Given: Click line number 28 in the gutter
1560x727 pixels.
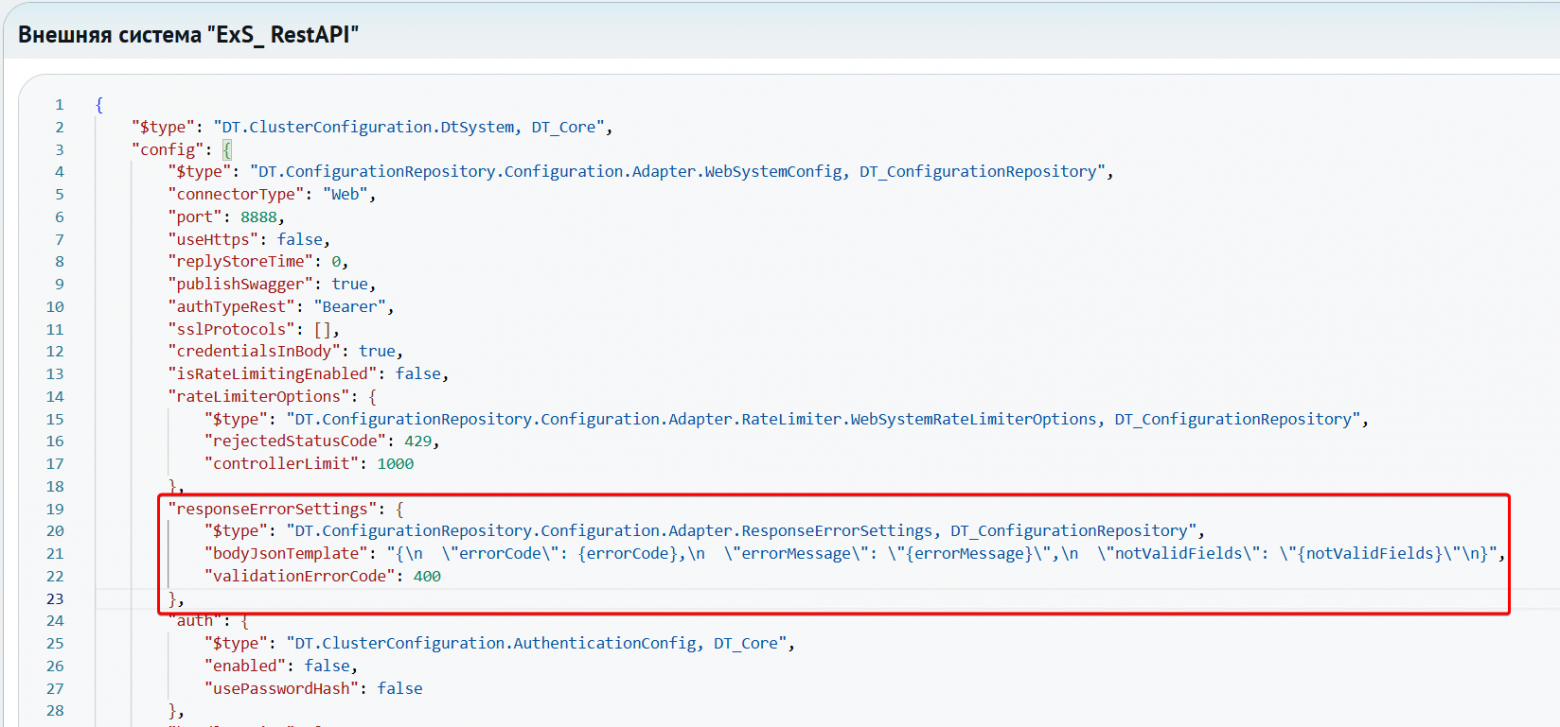Looking at the screenshot, I should [x=55, y=711].
